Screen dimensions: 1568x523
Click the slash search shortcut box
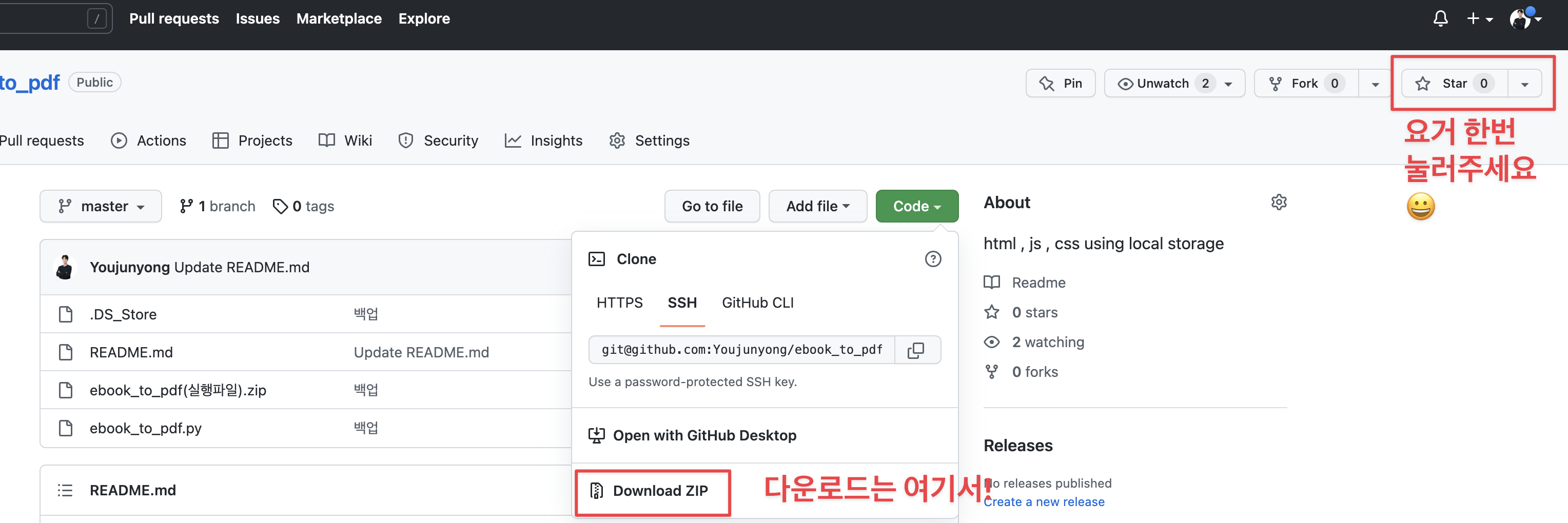tap(97, 19)
